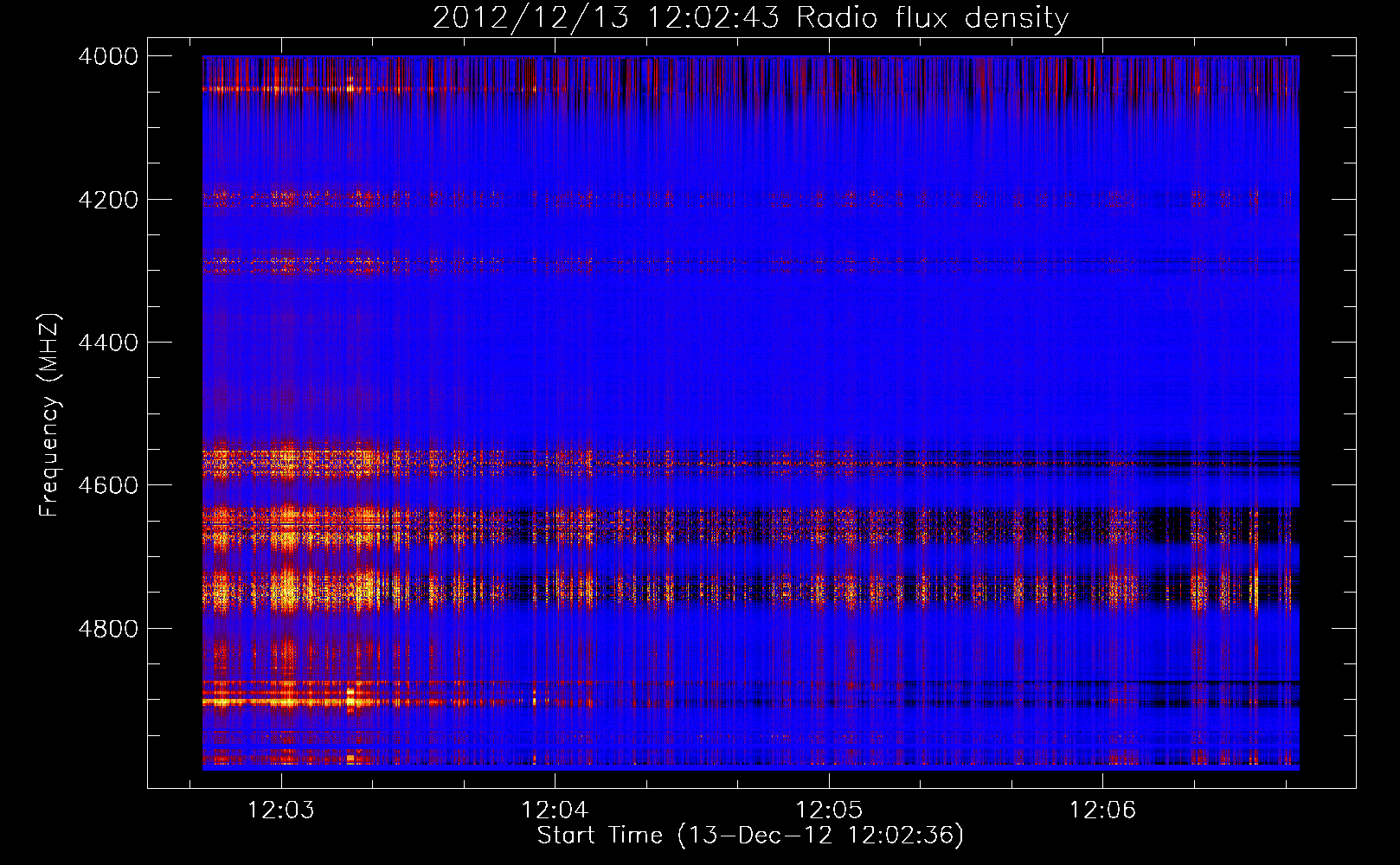This screenshot has width=1400, height=865.
Task: Select the 4000 frequency tick label
Action: [x=108, y=56]
